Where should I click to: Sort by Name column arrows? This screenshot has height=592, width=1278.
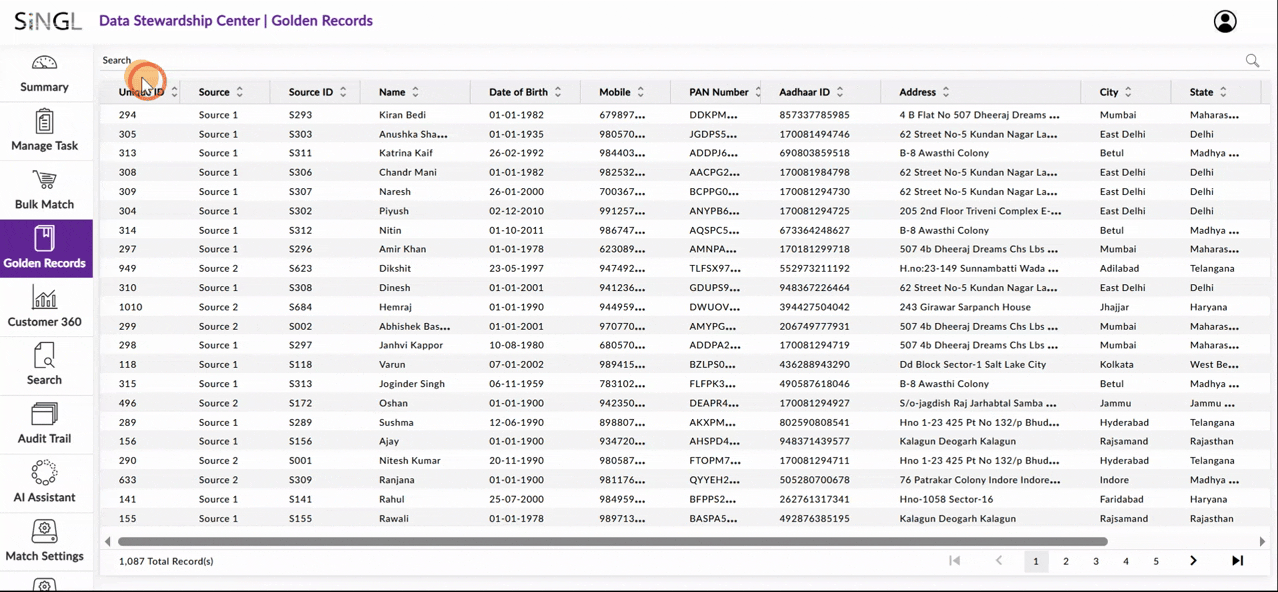[416, 92]
